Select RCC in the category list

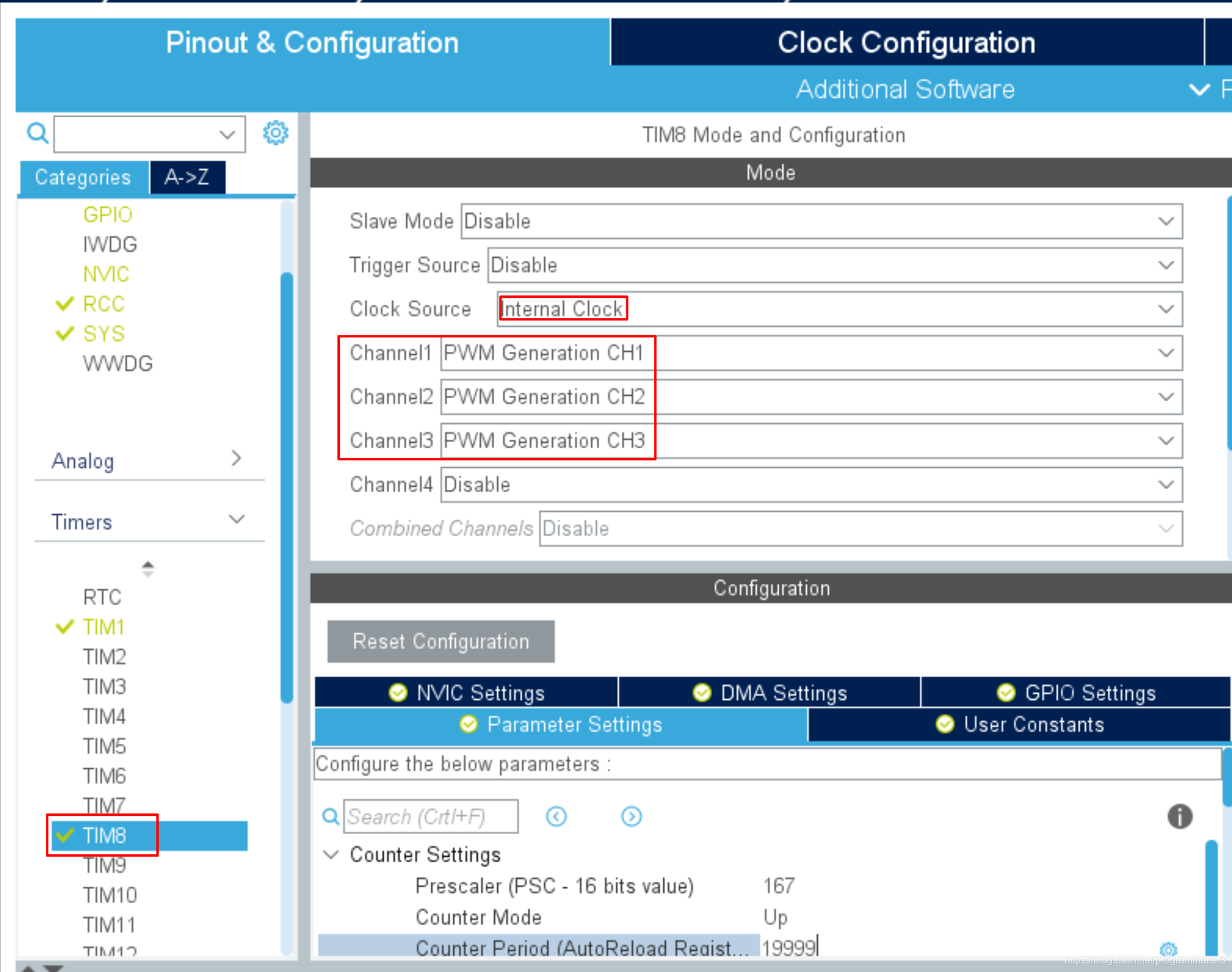pyautogui.click(x=104, y=304)
